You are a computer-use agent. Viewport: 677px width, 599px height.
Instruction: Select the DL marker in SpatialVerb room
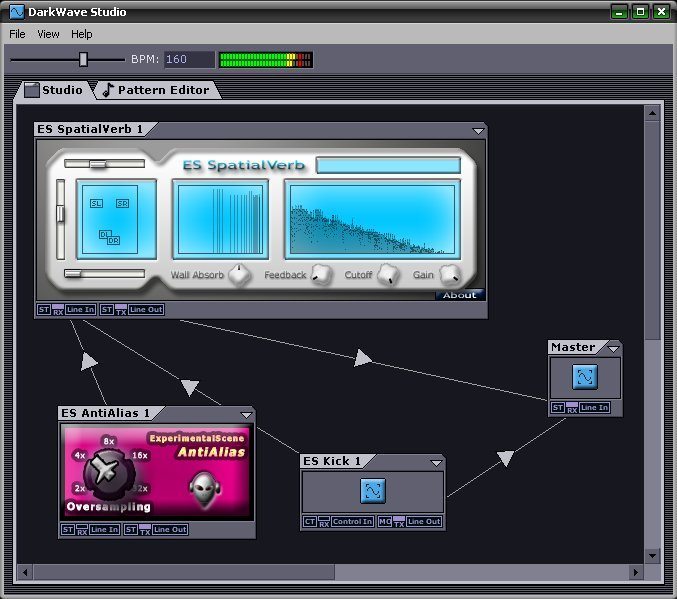104,235
